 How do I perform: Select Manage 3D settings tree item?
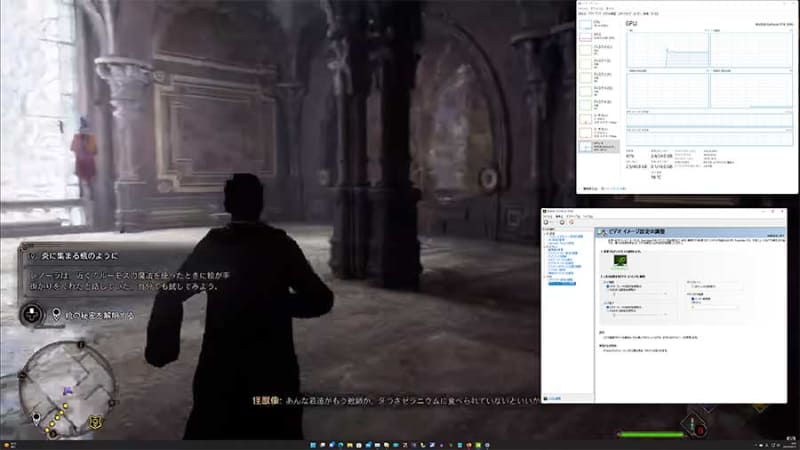[557, 240]
